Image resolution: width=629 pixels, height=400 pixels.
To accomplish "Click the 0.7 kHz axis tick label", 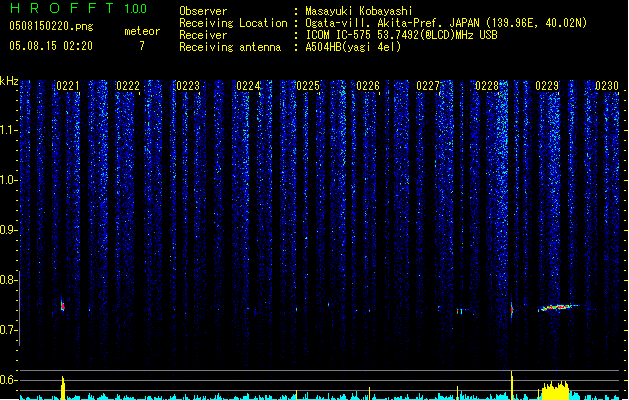I will (8, 330).
